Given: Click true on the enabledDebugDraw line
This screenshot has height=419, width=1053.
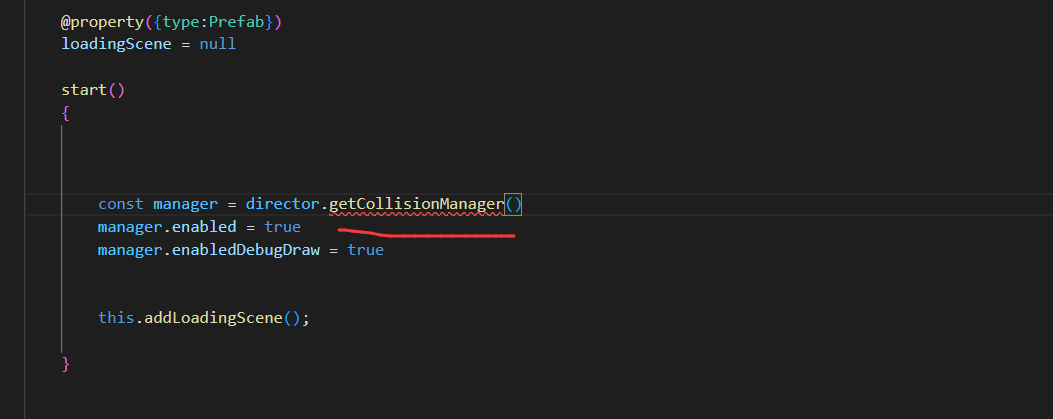Looking at the screenshot, I should point(365,250).
